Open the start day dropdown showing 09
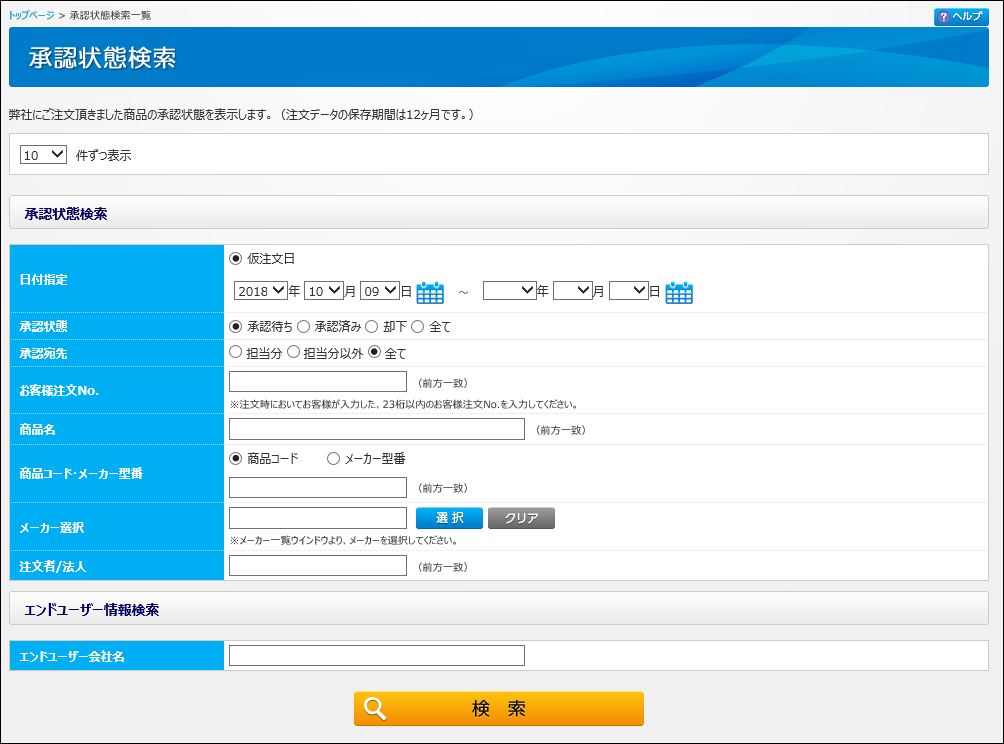 (x=379, y=291)
